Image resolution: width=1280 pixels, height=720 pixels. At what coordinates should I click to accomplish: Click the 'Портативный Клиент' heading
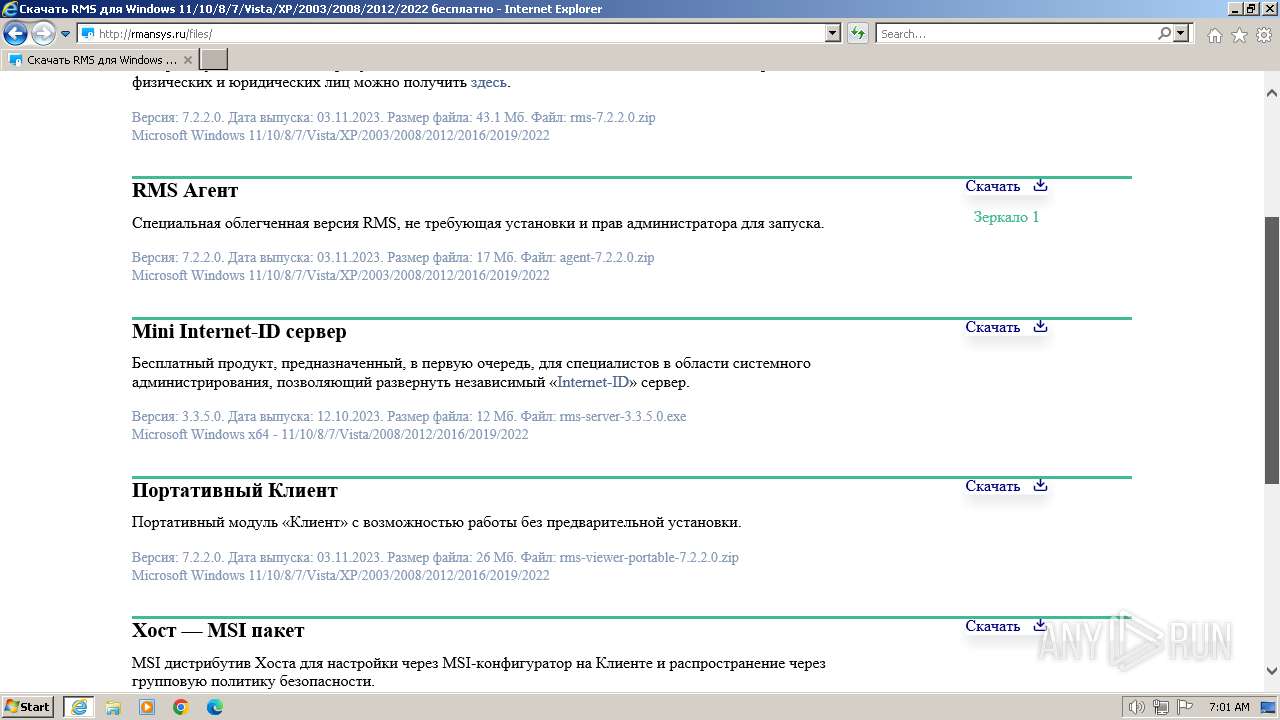pyautogui.click(x=235, y=490)
